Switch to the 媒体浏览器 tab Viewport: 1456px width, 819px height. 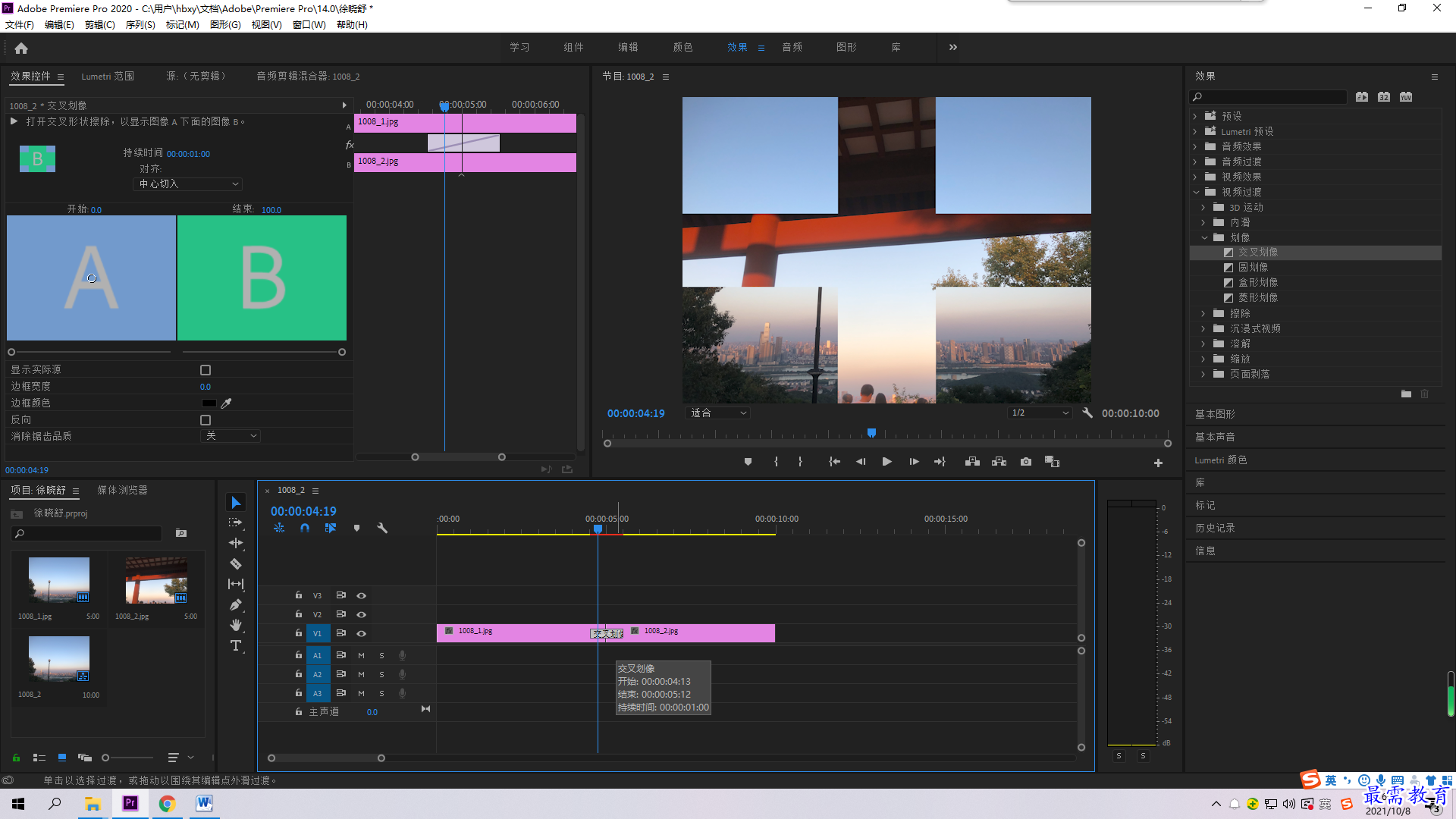pyautogui.click(x=122, y=491)
